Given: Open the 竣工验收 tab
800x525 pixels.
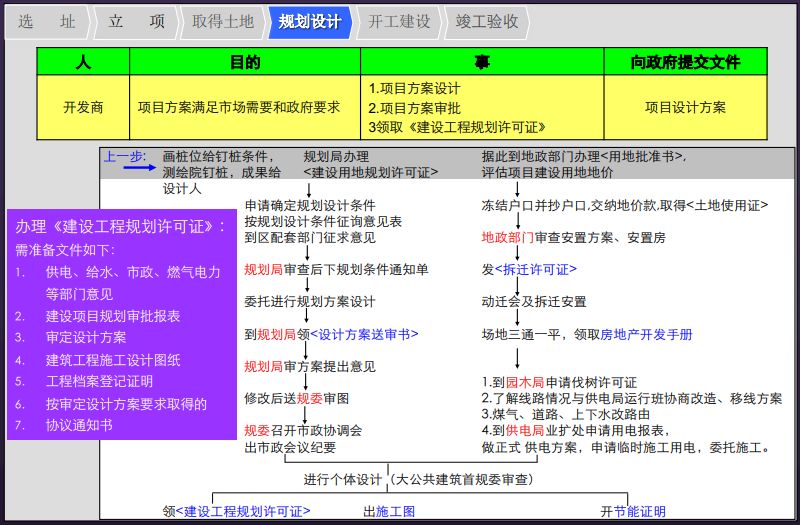Looking at the screenshot, I should tap(487, 21).
